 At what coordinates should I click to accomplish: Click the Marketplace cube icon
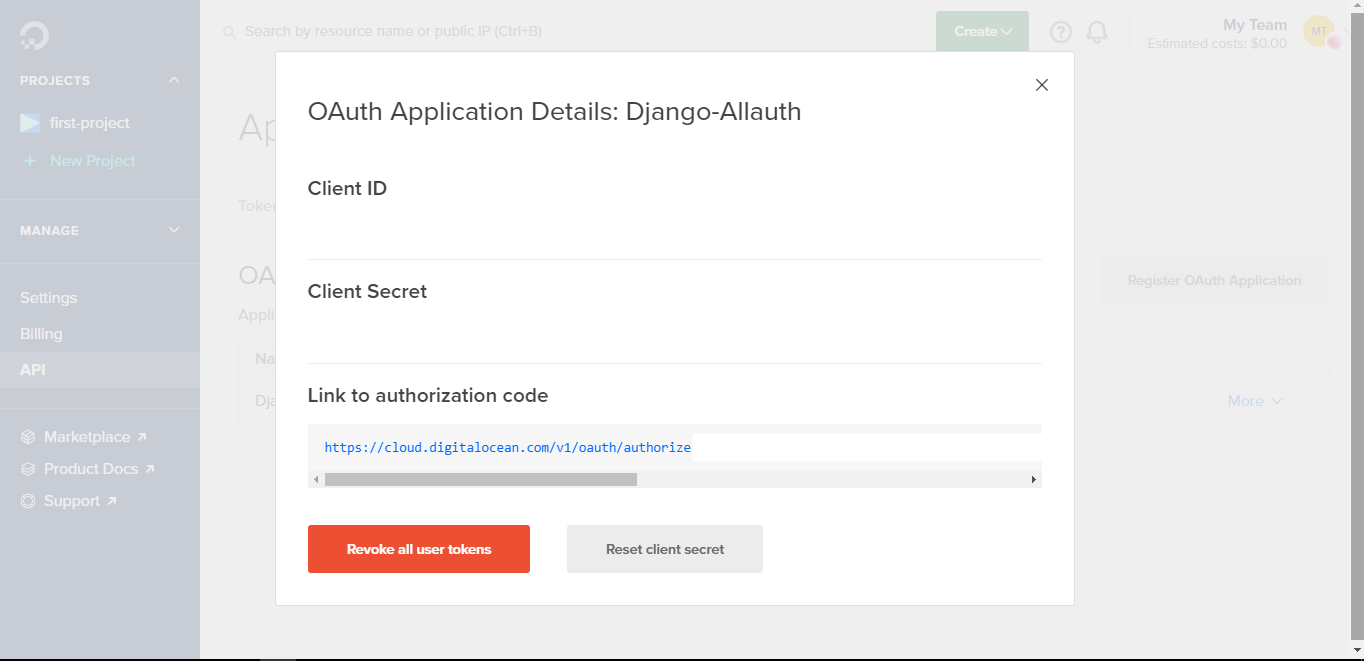pos(28,437)
